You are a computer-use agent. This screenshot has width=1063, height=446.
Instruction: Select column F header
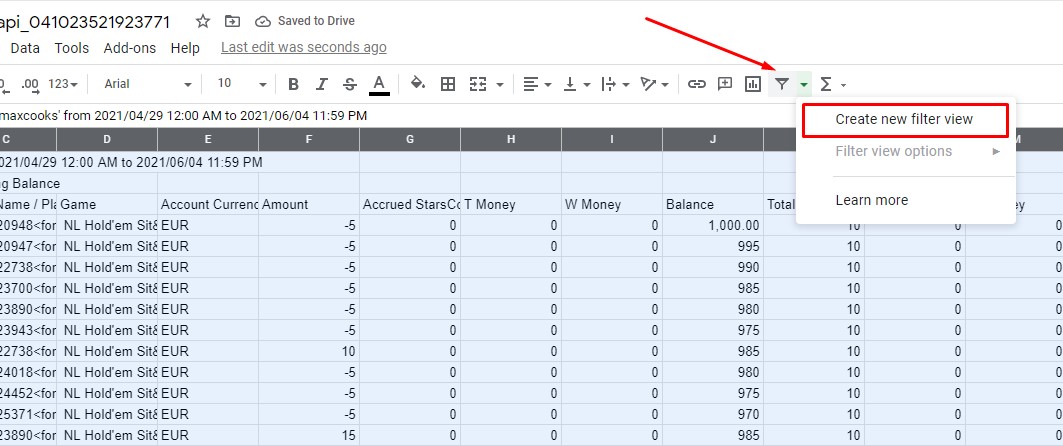pyautogui.click(x=309, y=140)
